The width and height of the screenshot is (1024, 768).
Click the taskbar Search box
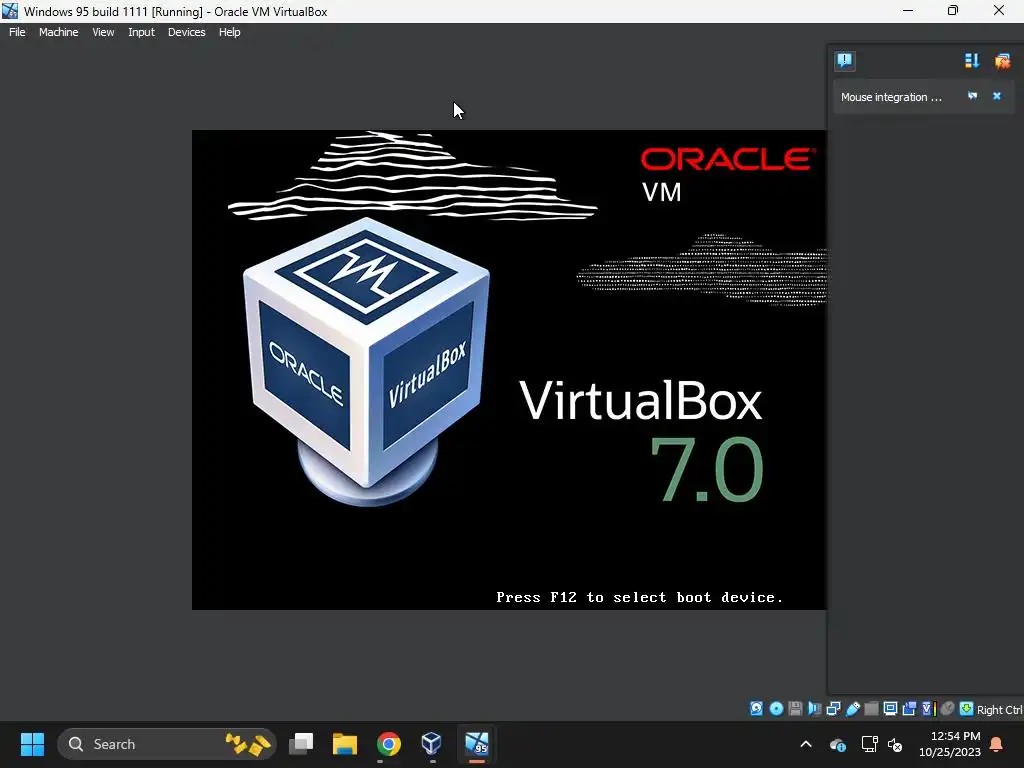point(167,744)
